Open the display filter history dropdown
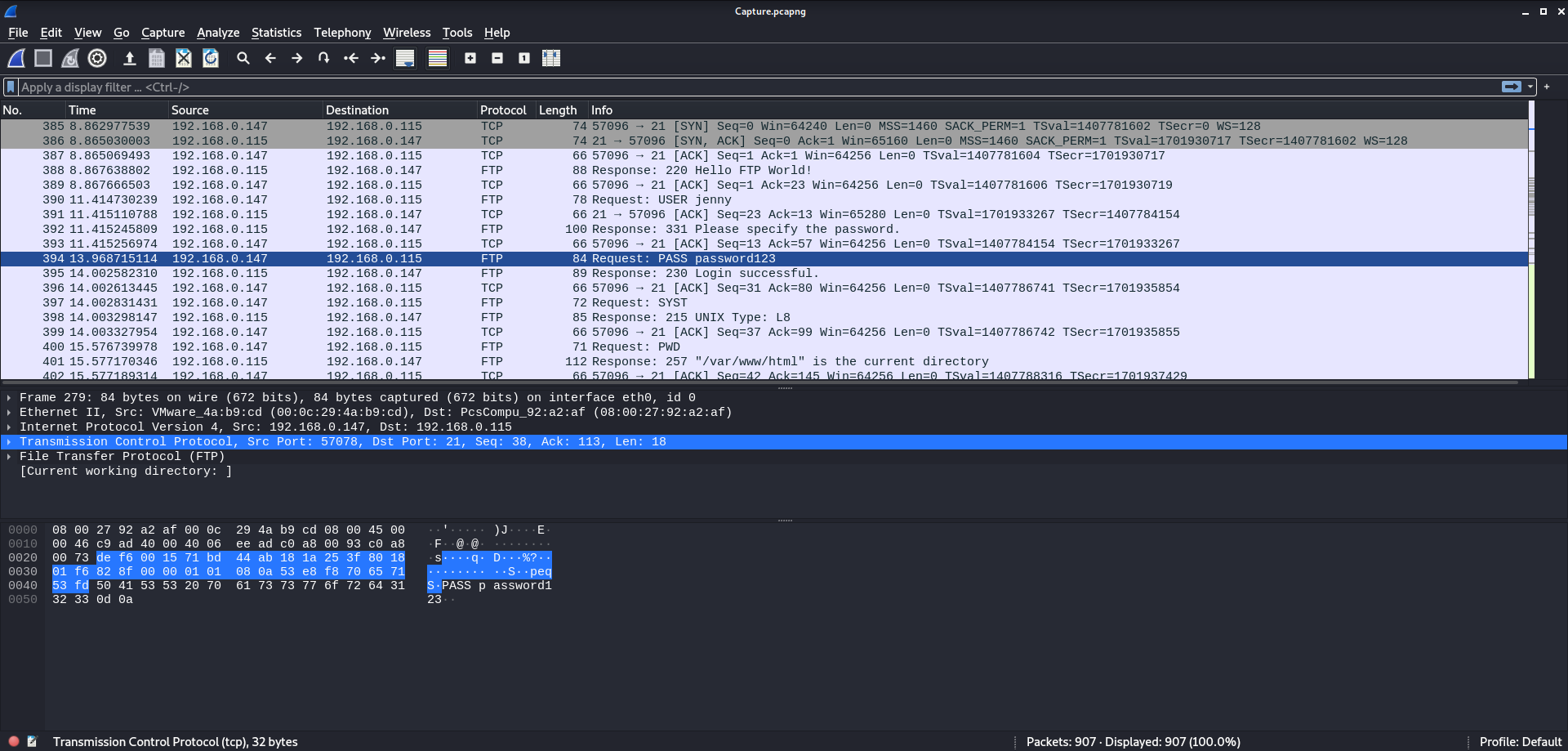 [x=1530, y=87]
